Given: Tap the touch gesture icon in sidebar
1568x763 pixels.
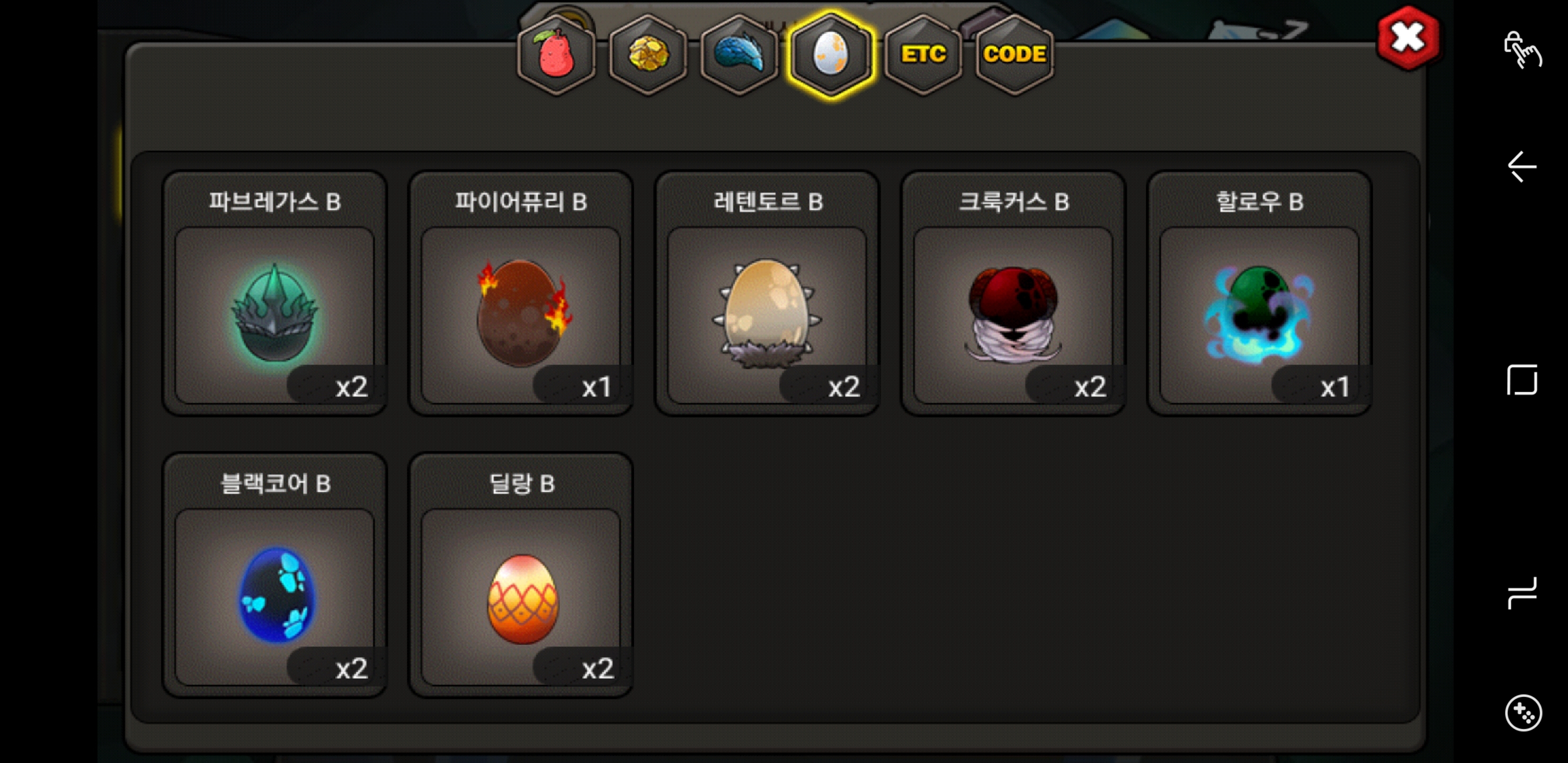Looking at the screenshot, I should pos(1522,50).
